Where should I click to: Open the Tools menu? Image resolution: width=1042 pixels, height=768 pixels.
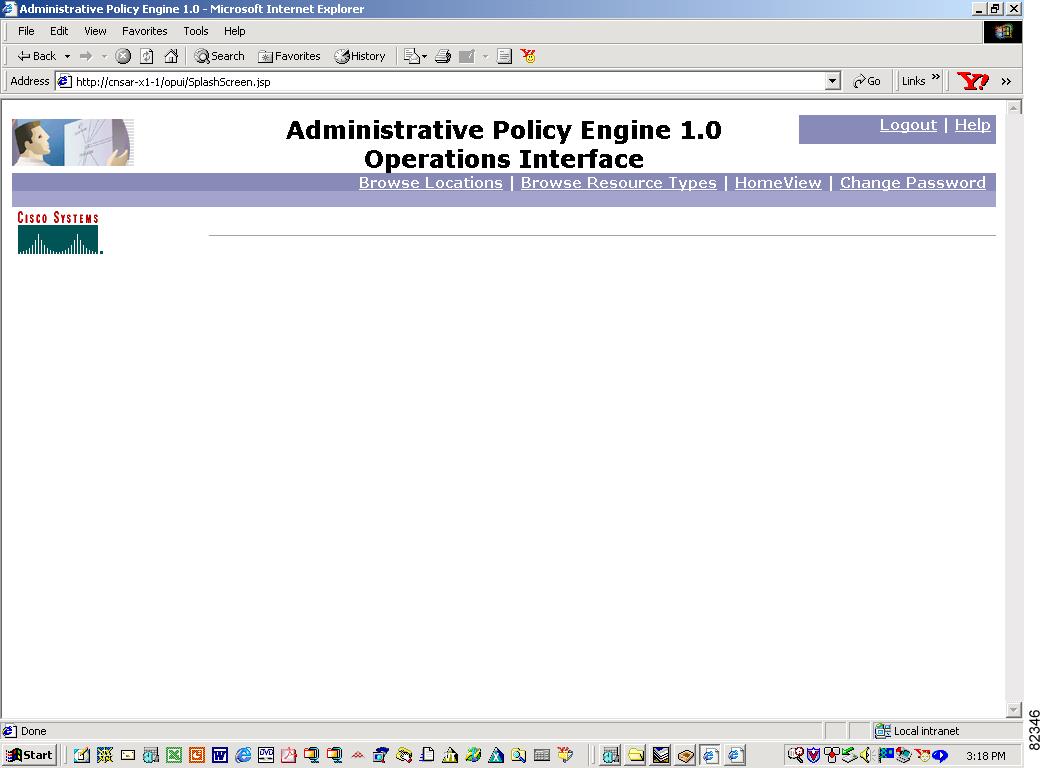(196, 31)
